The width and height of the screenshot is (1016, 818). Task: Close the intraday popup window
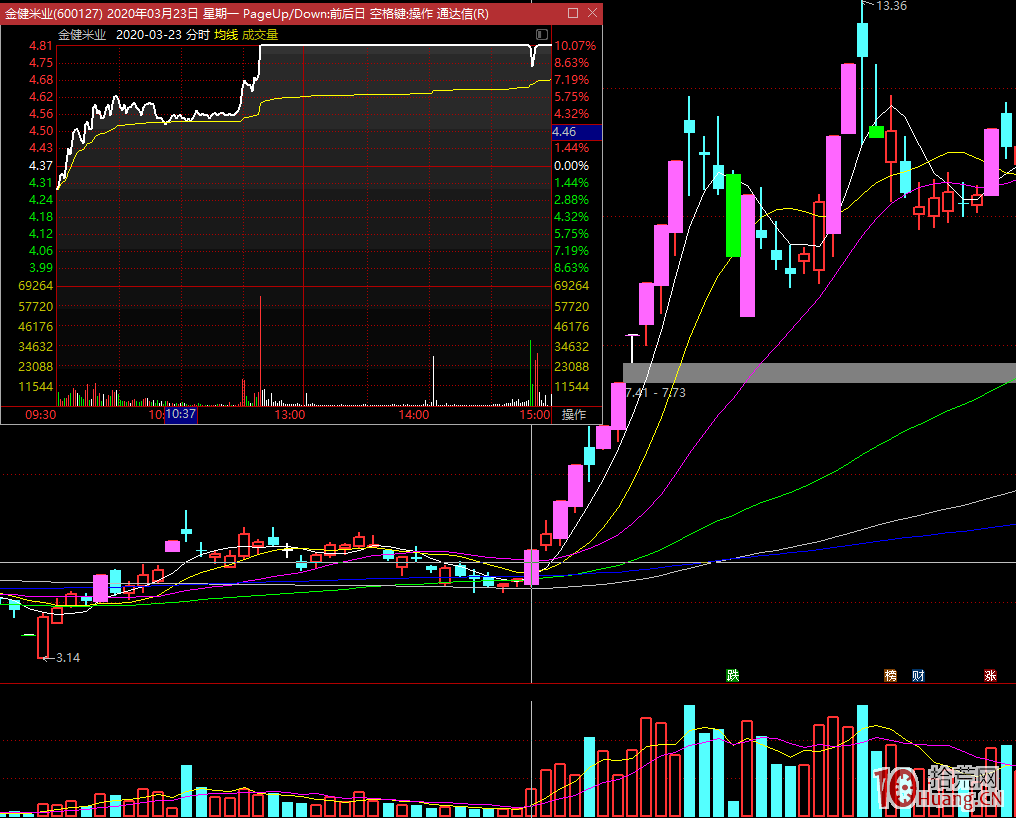[592, 13]
